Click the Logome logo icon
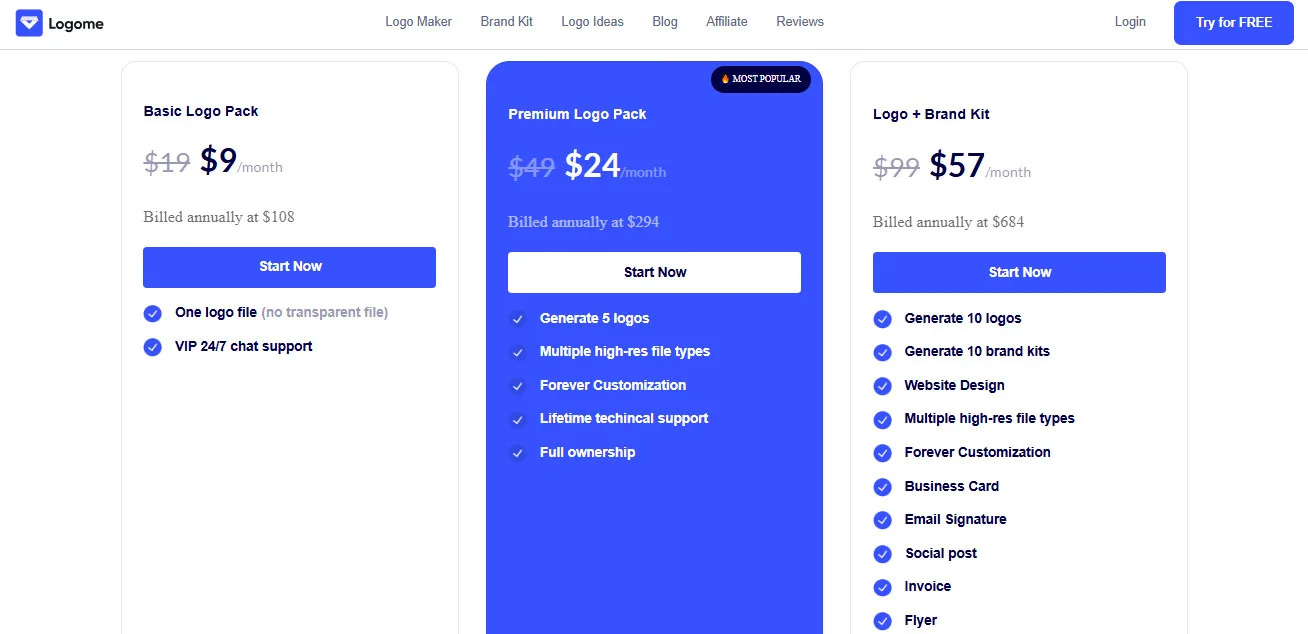 [29, 22]
